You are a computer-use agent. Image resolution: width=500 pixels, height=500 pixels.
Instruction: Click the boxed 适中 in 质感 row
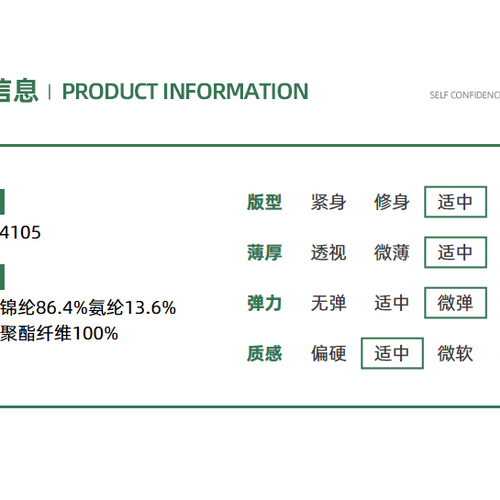pos(392,353)
